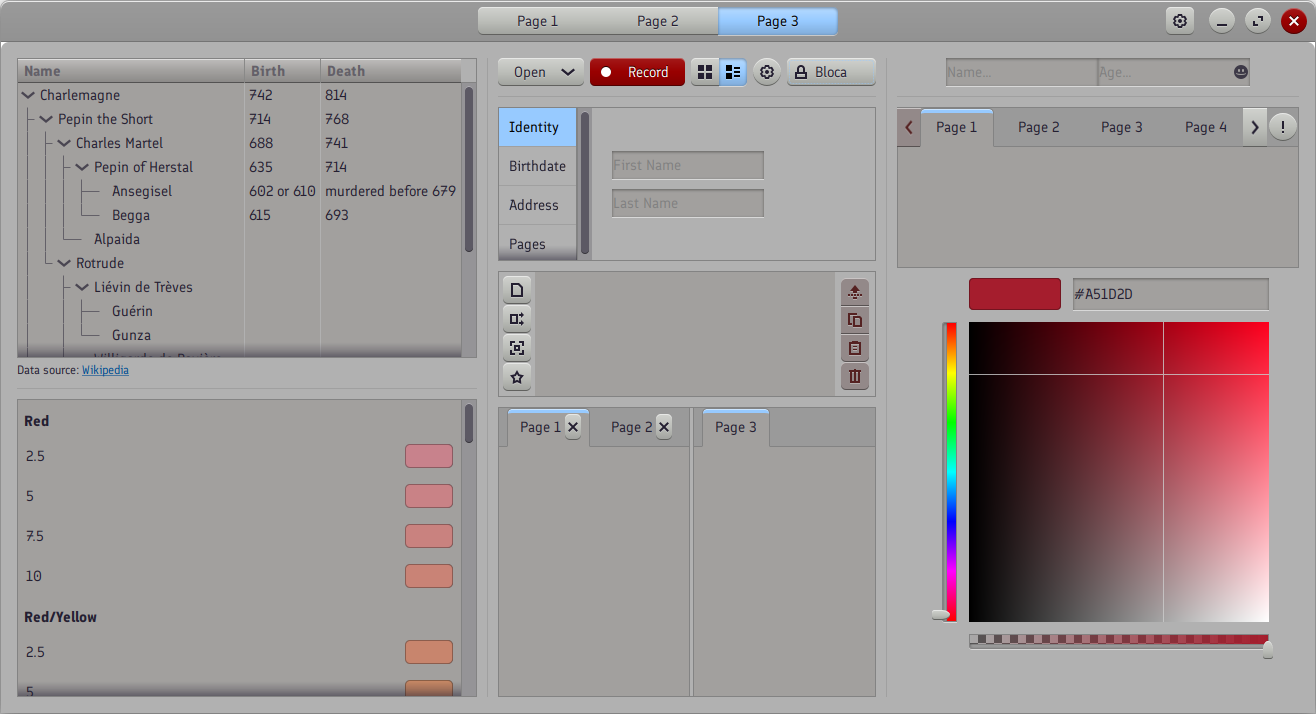Screen dimensions: 1316x714
Task: Select Page 3 in the scrollable tab strip
Action: pos(1122,127)
